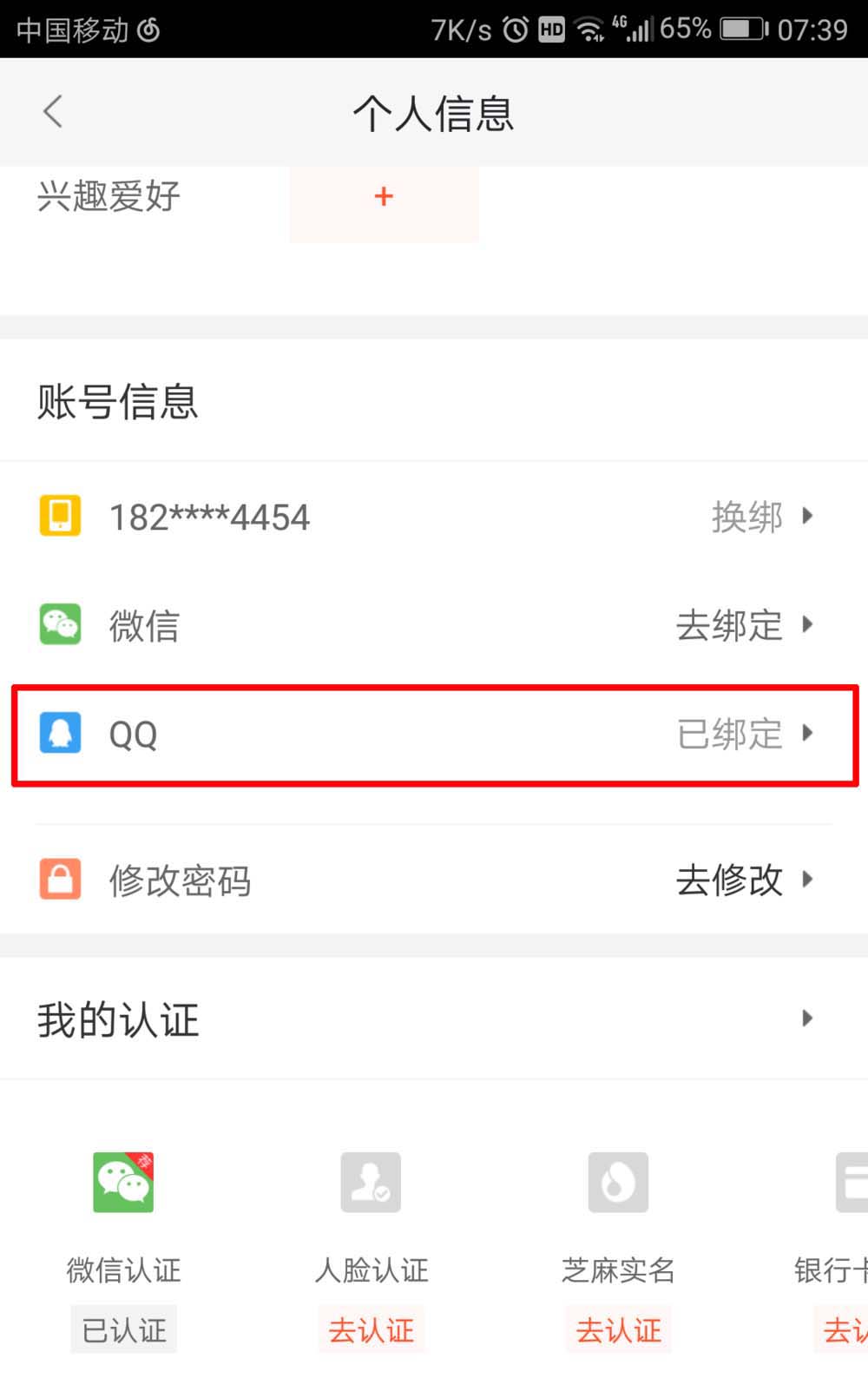Tap the arrow next to 换绑

click(808, 516)
